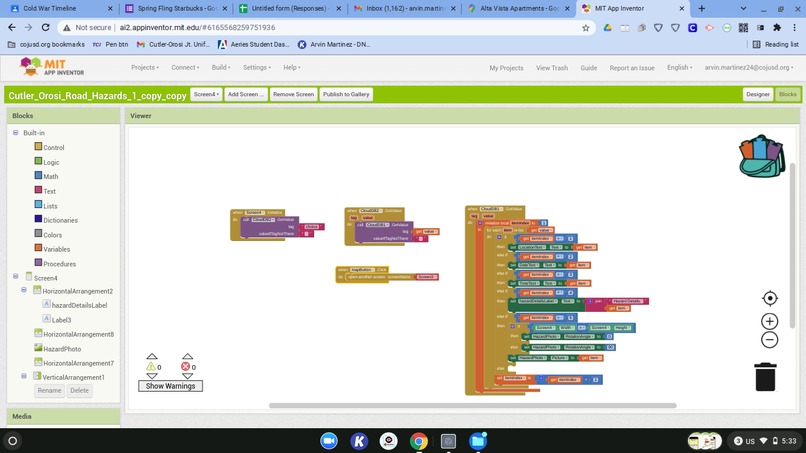Screen dimensions: 806x453
Task: Click the trash can icon
Action: 765,377
